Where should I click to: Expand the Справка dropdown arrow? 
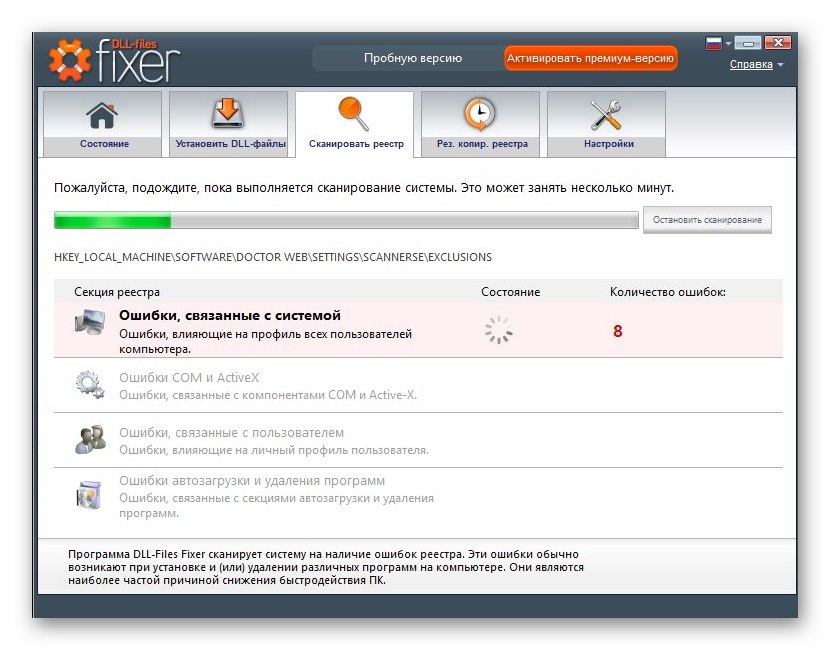point(780,65)
